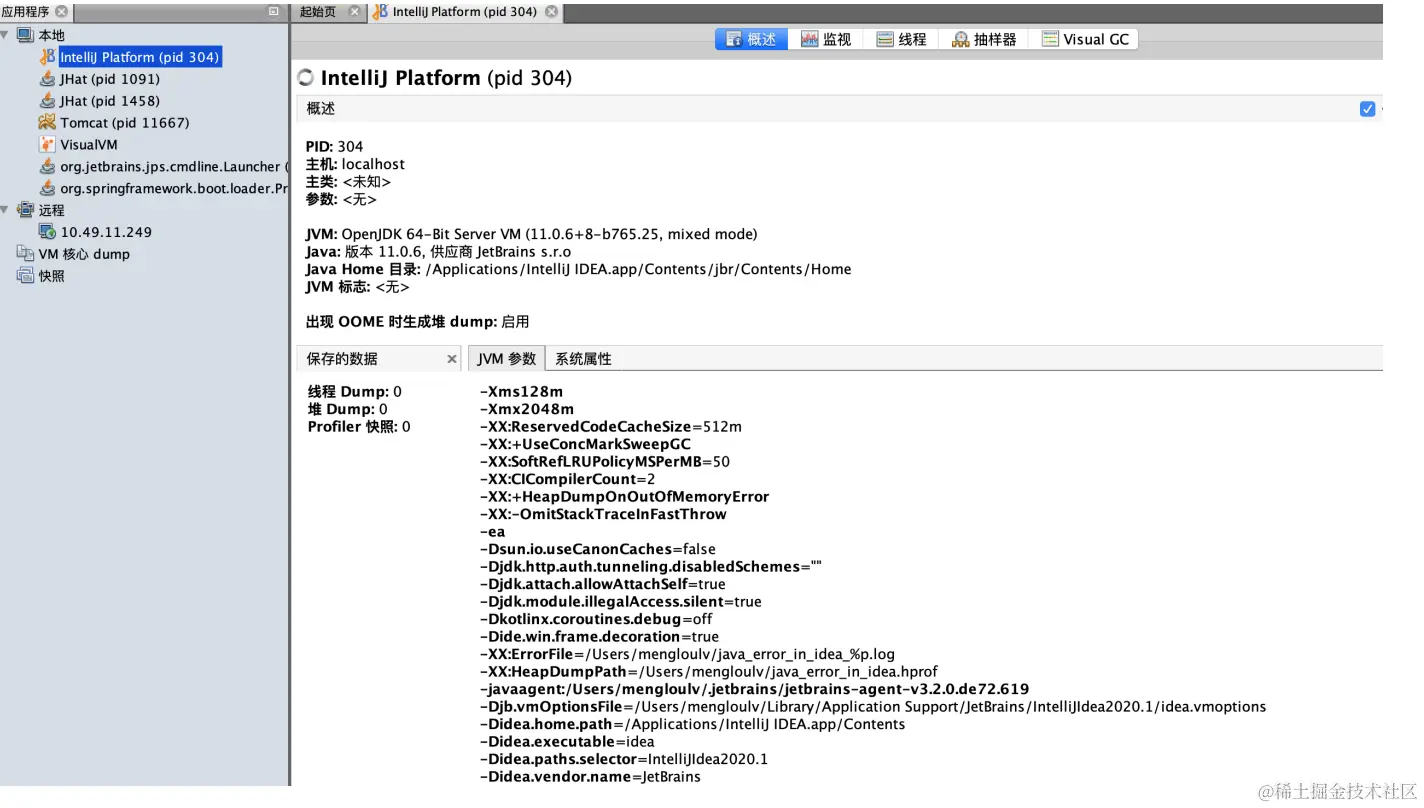Screen dimensions: 1424x808
Task: Select org.jetbrains.jps.cmdline.Launcher in the tree
Action: point(173,167)
